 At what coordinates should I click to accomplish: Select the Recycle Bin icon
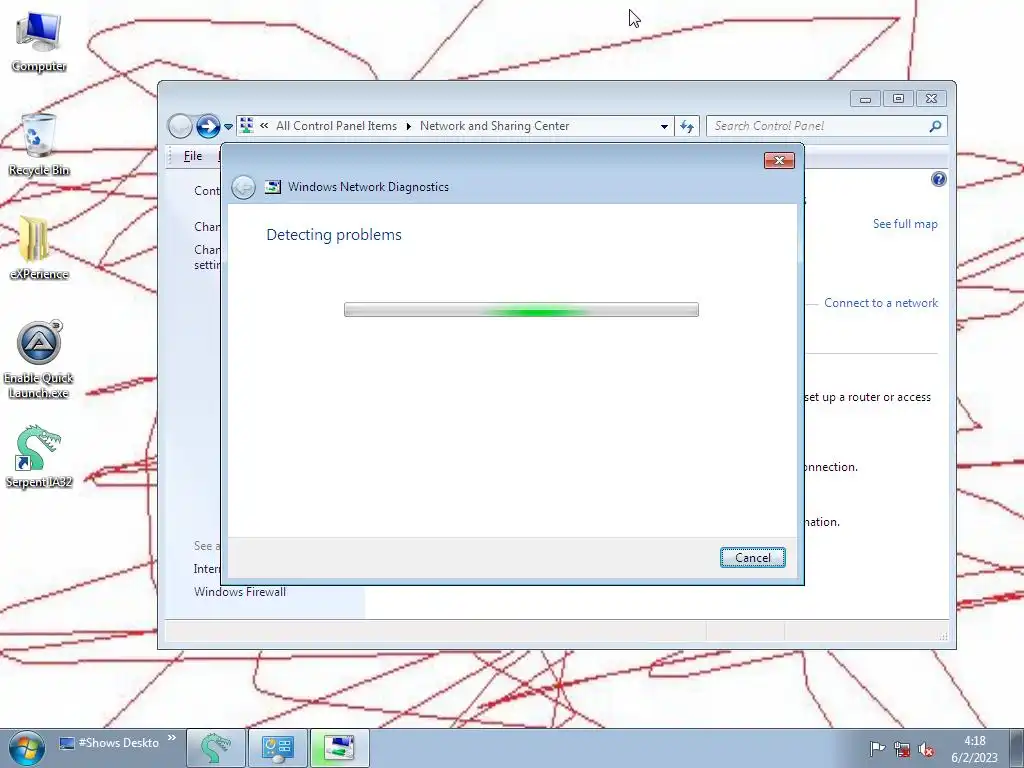39,145
